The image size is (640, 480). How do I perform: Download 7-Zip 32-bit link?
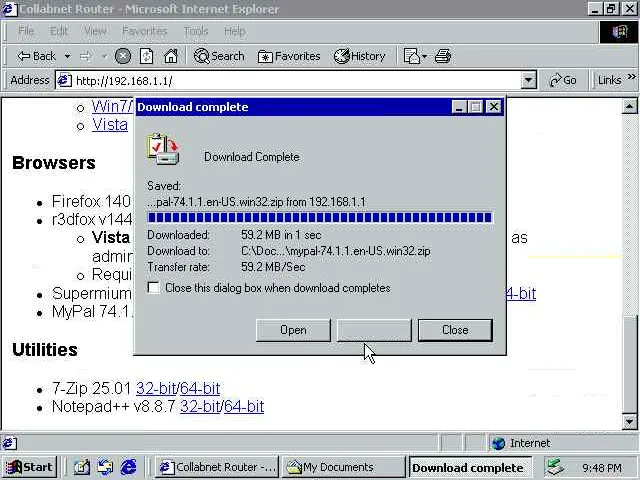[156, 388]
